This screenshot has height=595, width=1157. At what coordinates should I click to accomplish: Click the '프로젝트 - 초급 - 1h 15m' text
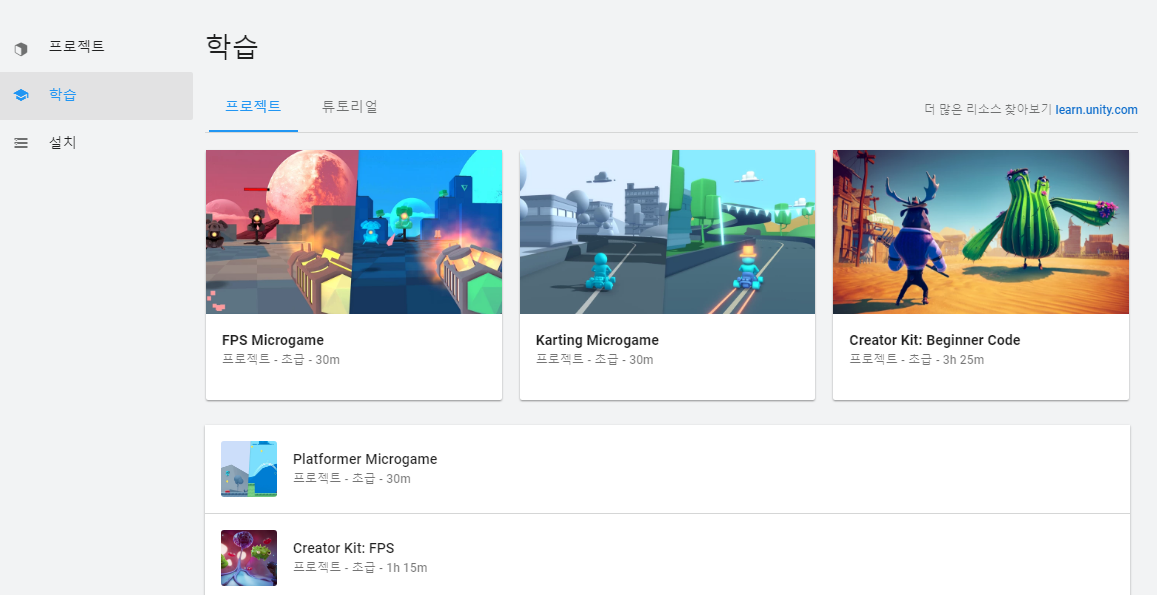360,568
